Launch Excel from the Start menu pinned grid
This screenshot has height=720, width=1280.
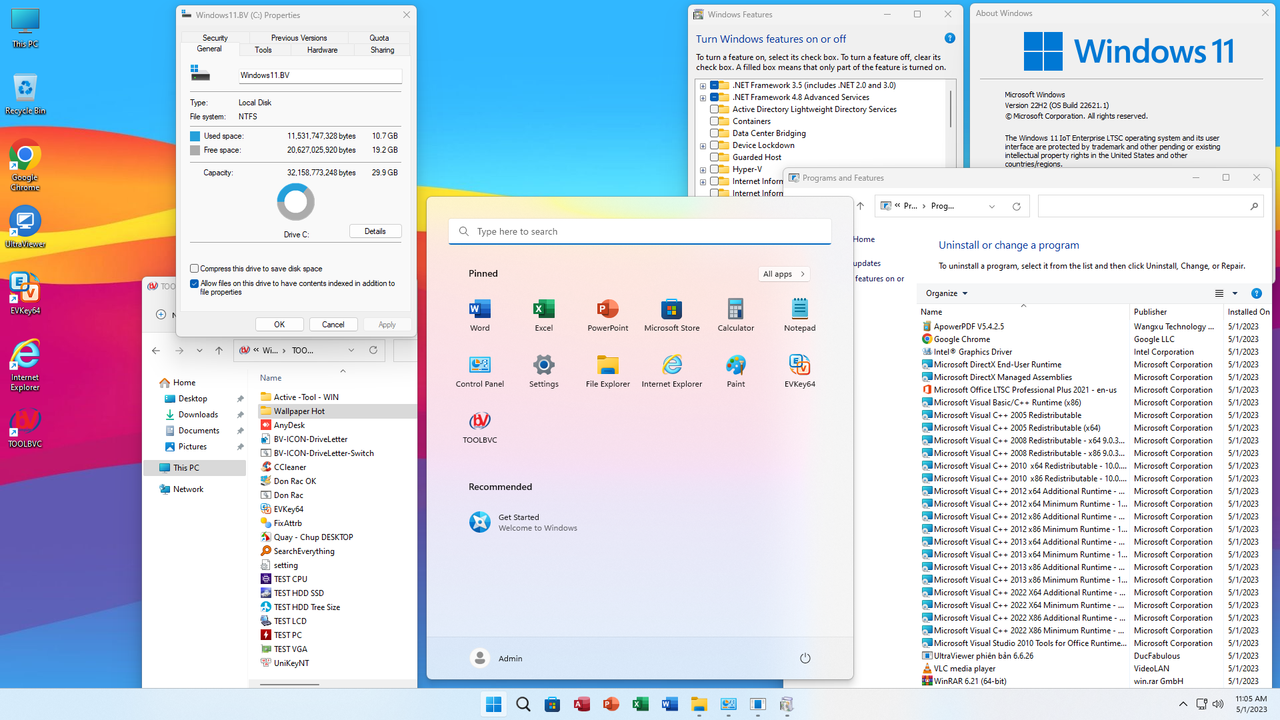point(543,314)
